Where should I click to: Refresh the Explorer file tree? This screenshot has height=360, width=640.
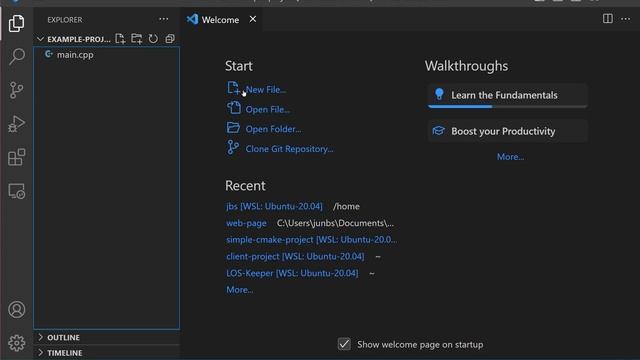tap(153, 39)
